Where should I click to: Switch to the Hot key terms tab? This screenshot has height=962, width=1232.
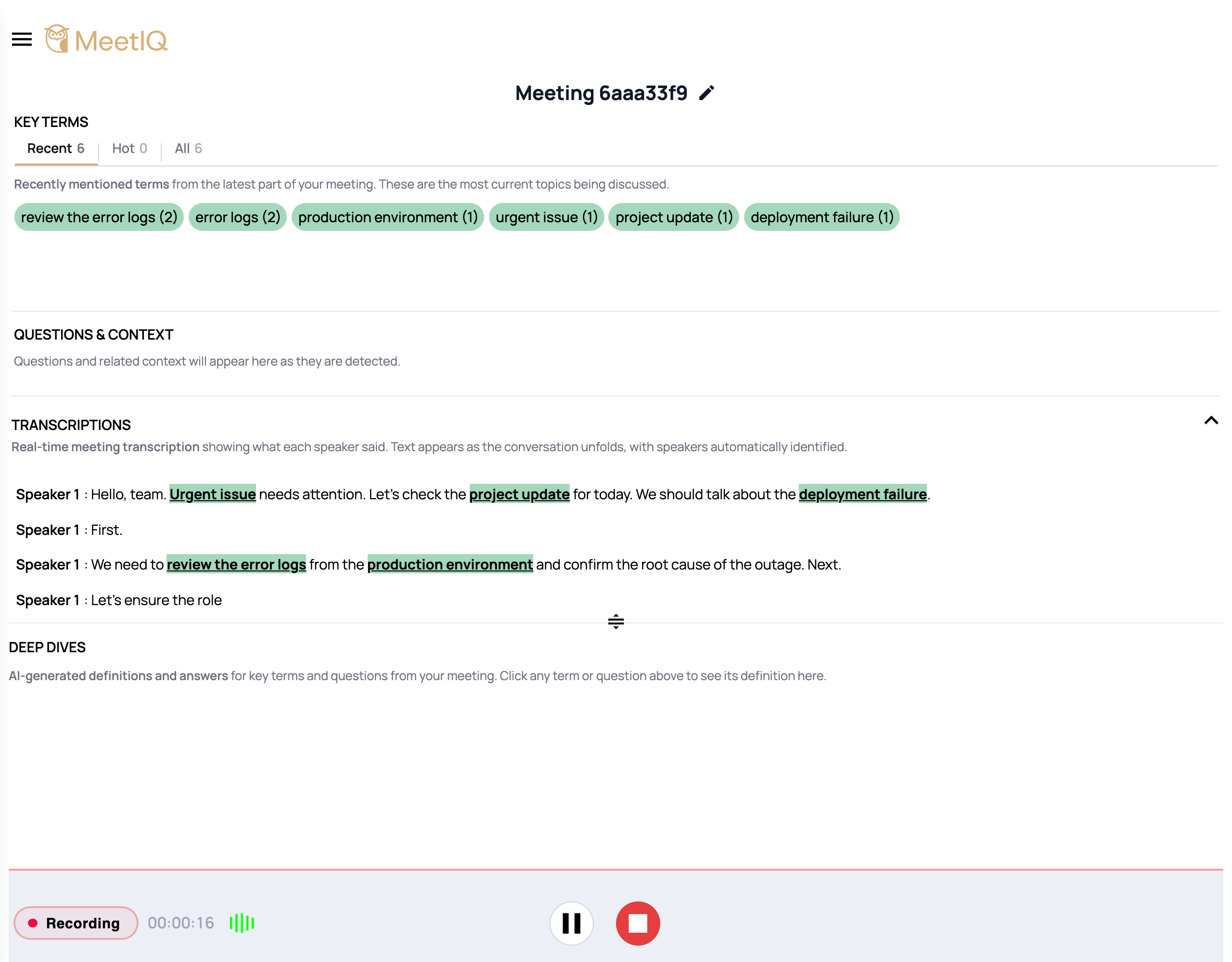(x=129, y=148)
